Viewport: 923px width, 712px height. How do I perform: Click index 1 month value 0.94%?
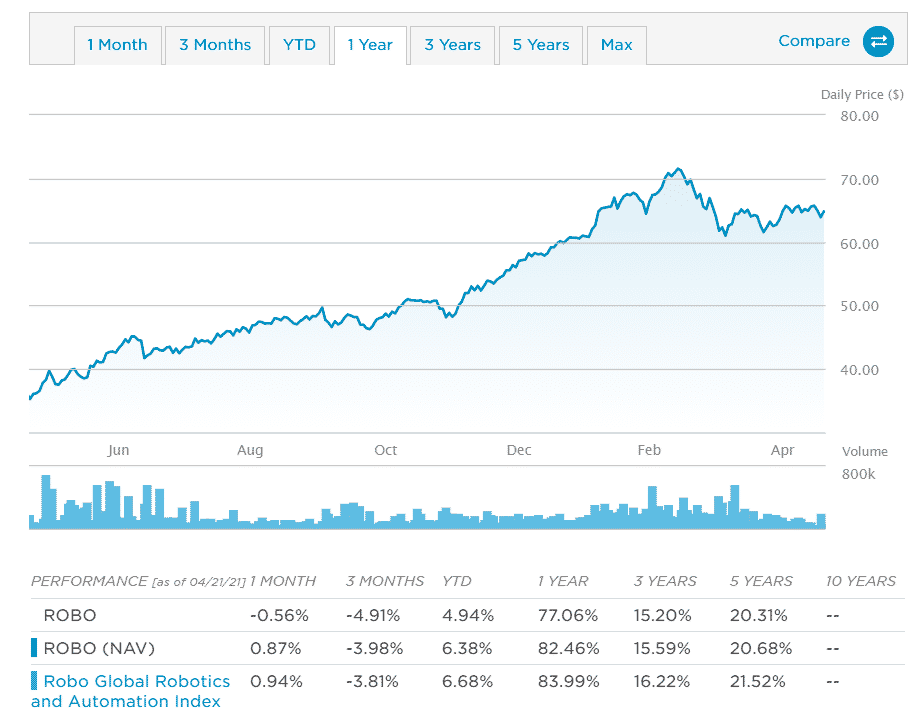pos(276,681)
